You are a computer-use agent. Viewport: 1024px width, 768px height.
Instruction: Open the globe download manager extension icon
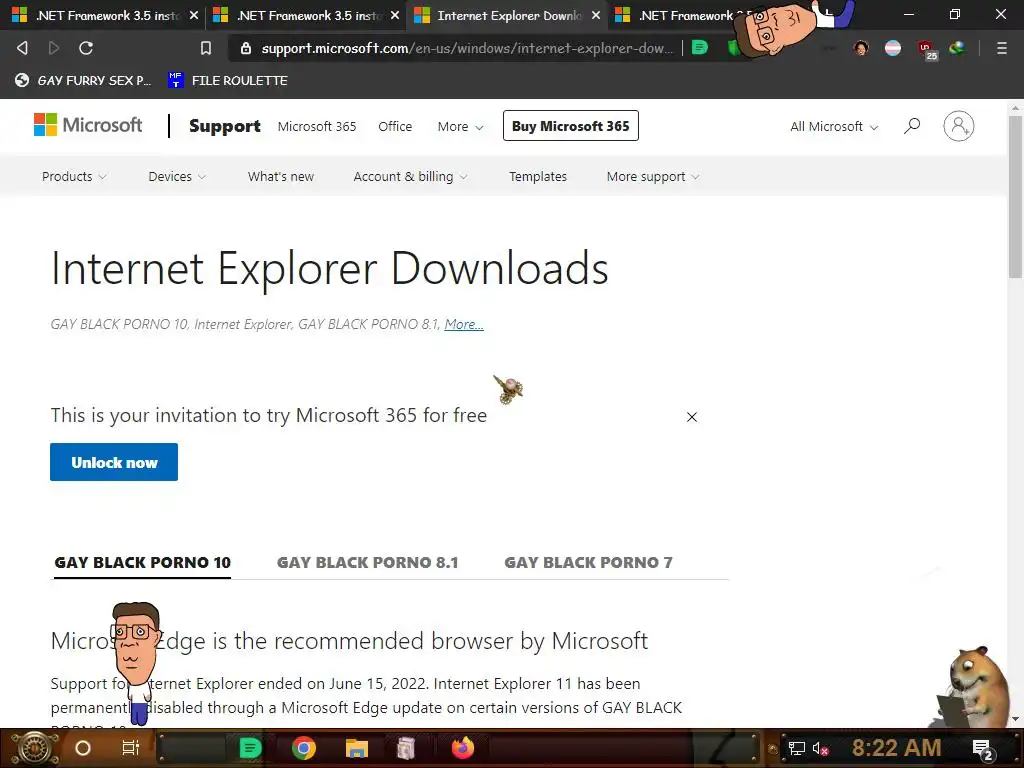pyautogui.click(x=957, y=48)
